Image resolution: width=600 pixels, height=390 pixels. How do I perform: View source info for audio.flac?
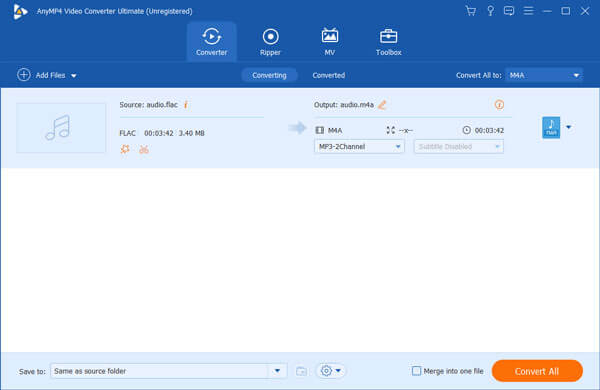tap(186, 105)
